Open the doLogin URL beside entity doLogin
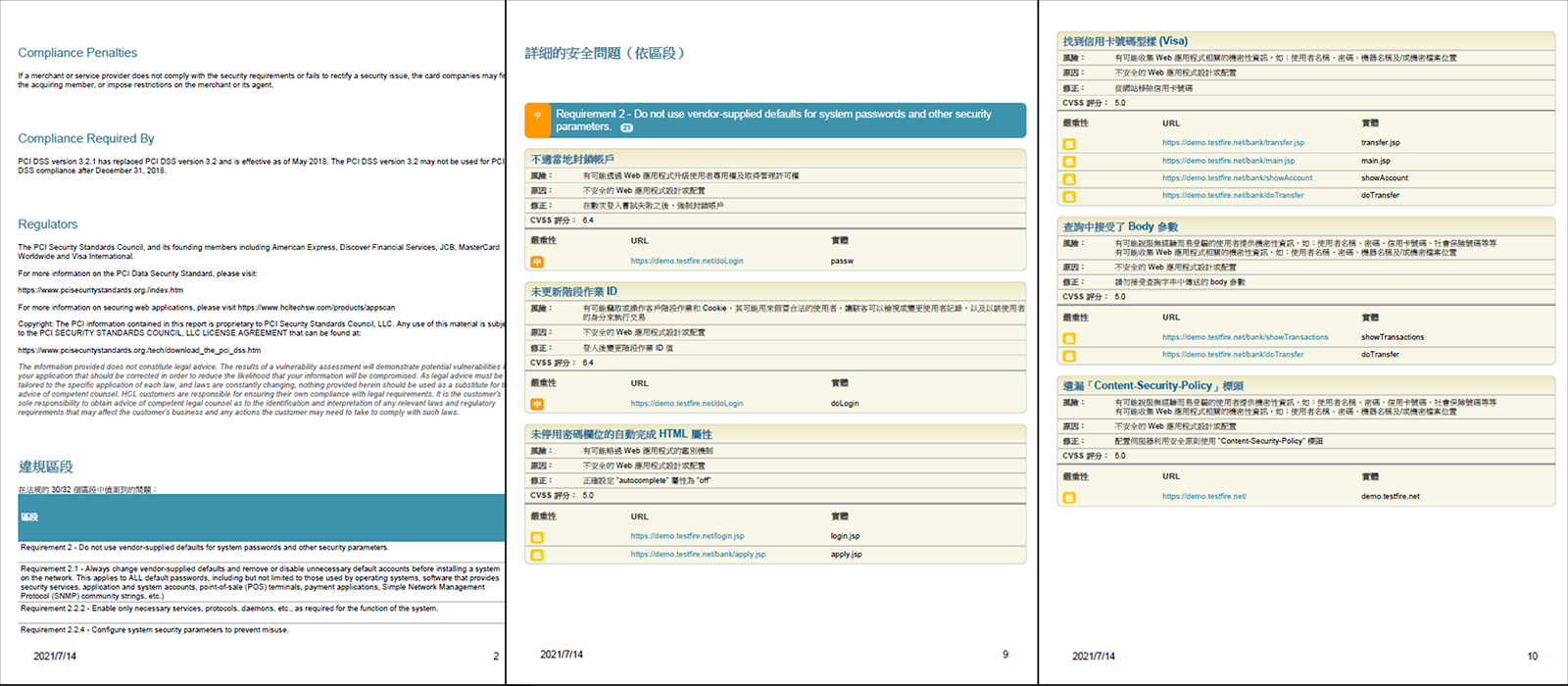The image size is (1568, 686). 687,403
